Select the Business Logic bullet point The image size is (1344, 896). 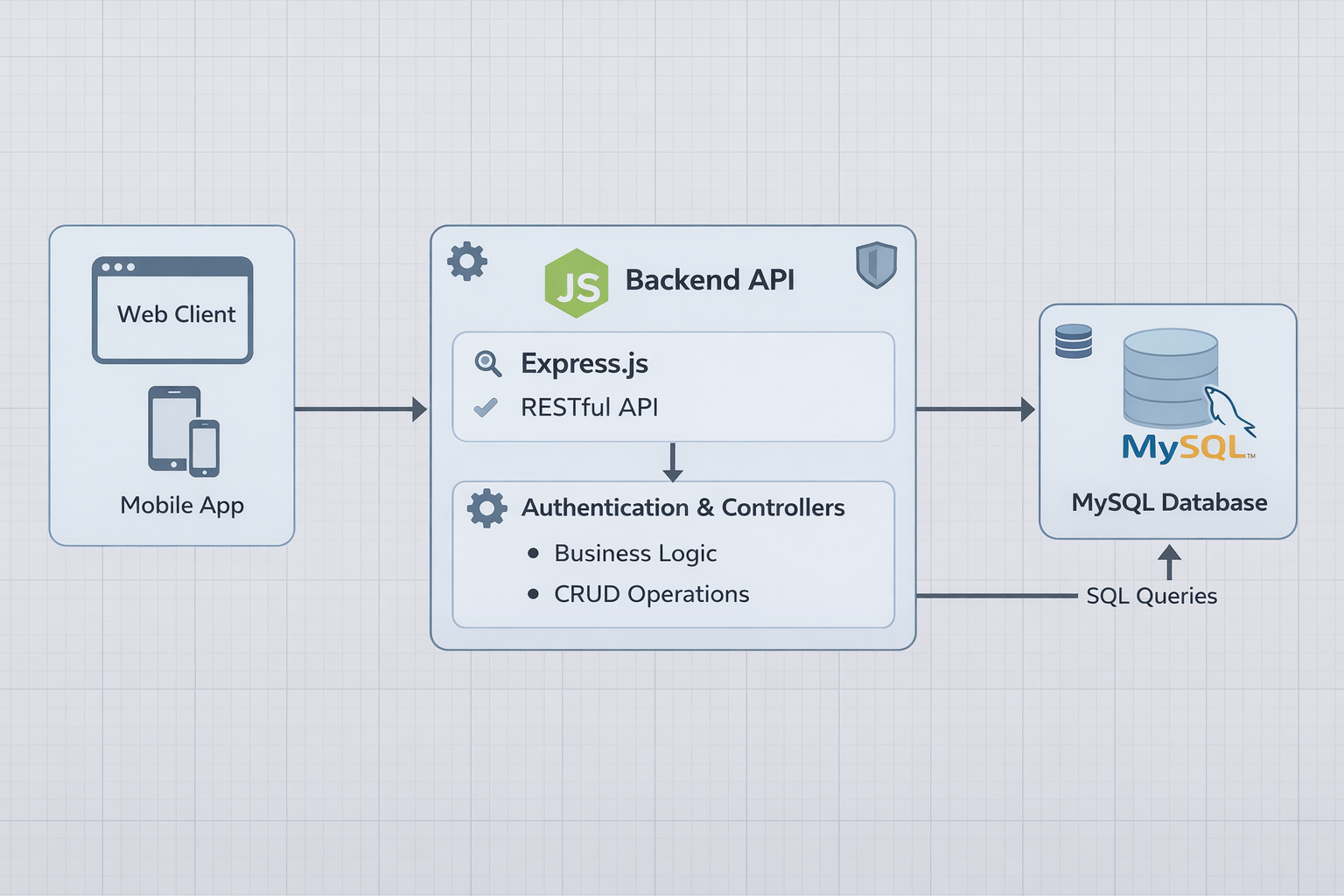pyautogui.click(x=533, y=553)
